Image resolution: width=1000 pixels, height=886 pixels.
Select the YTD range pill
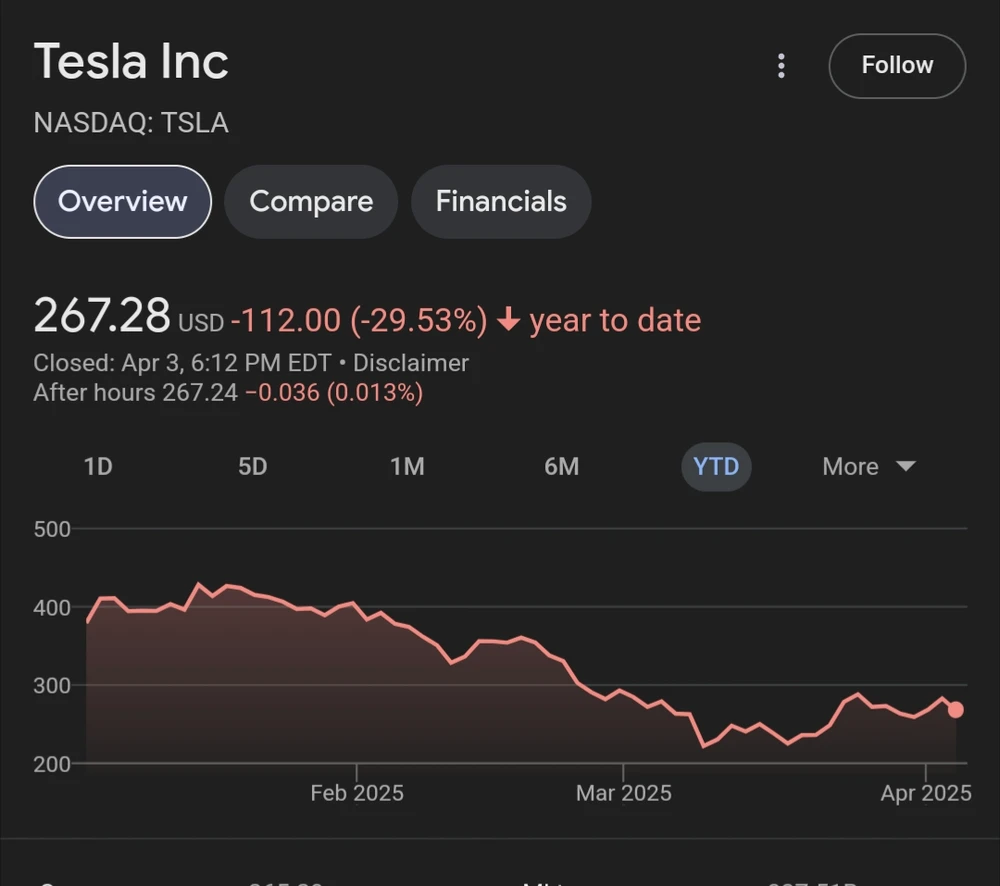(716, 467)
